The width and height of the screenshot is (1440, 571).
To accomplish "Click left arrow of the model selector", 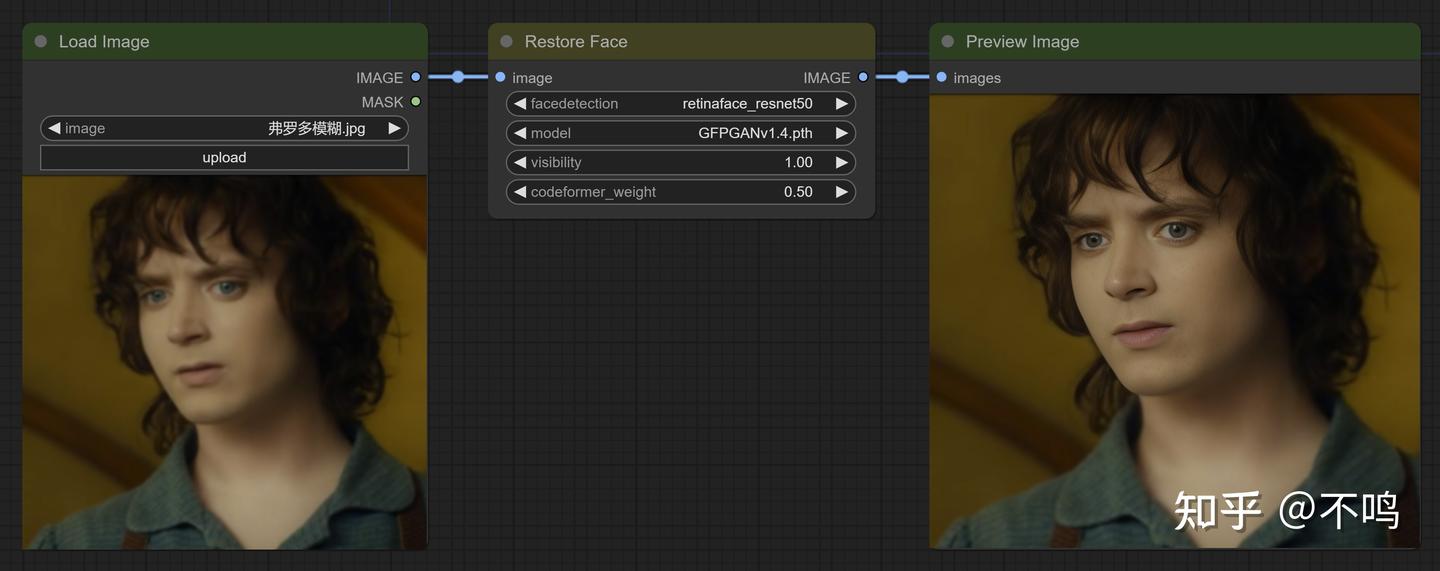I will pyautogui.click(x=520, y=133).
